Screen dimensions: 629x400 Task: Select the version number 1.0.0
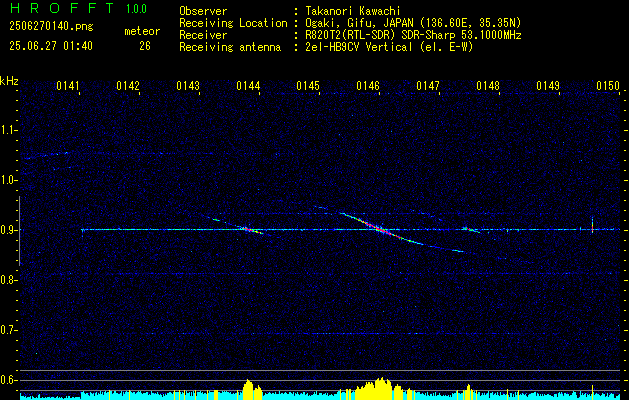tap(136, 9)
